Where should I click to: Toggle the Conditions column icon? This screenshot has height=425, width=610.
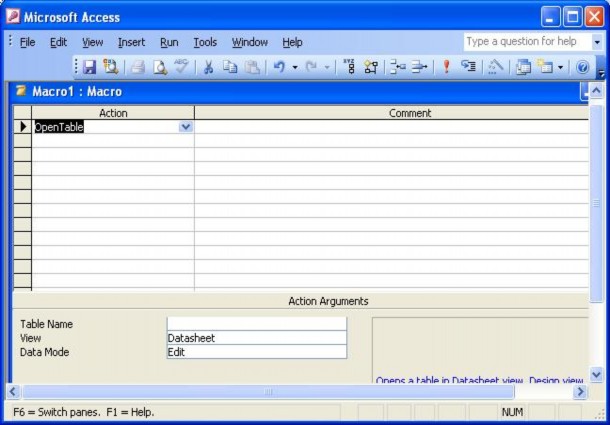(371, 67)
